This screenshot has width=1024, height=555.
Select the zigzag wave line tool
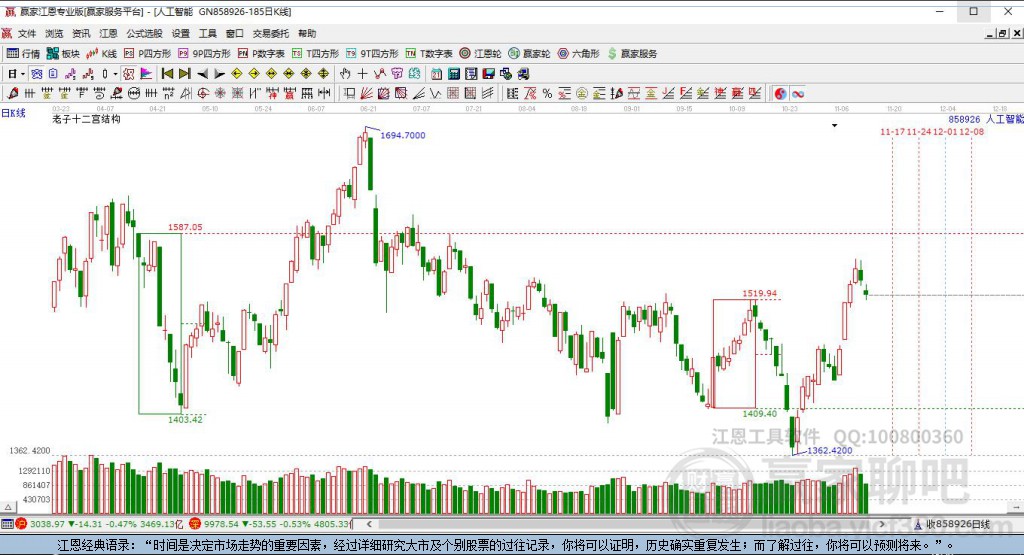(436, 93)
